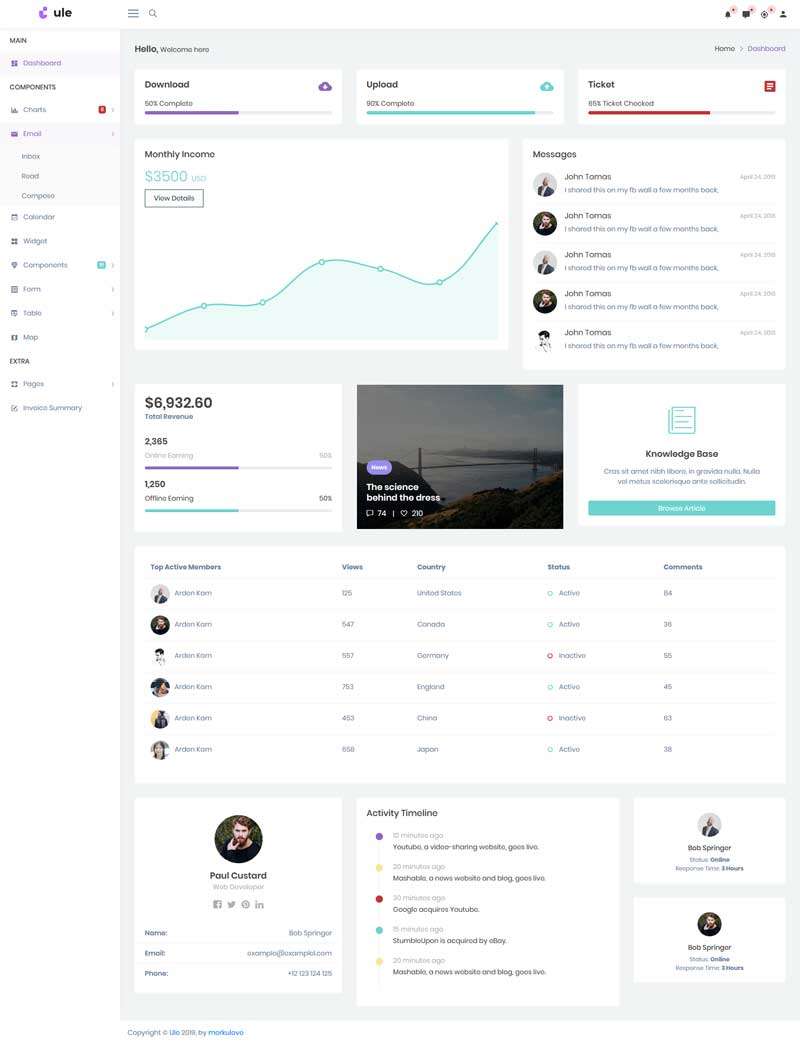Click the red Ticket icon
This screenshot has height=1045, width=800.
tap(769, 86)
